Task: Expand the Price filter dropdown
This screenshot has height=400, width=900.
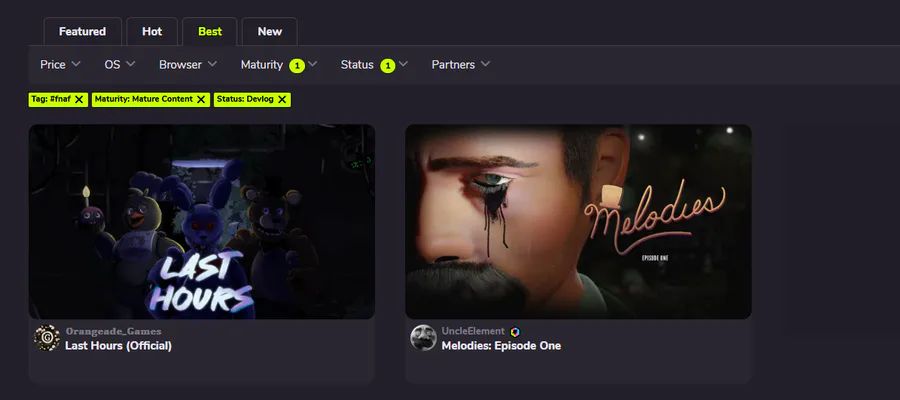Action: [x=60, y=65]
